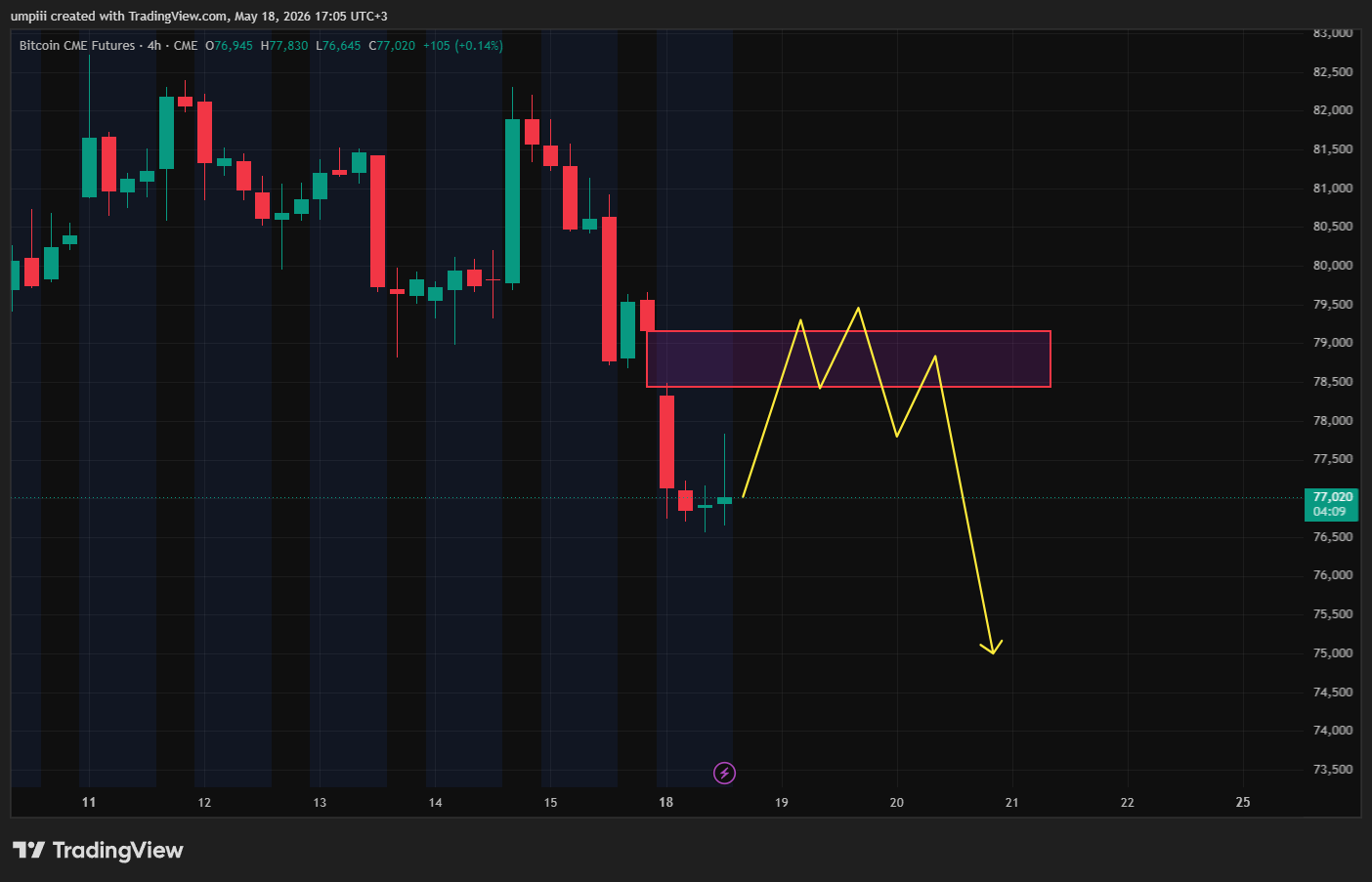This screenshot has width=1372, height=882.
Task: Select the red supply zone rectangle
Action: [848, 359]
